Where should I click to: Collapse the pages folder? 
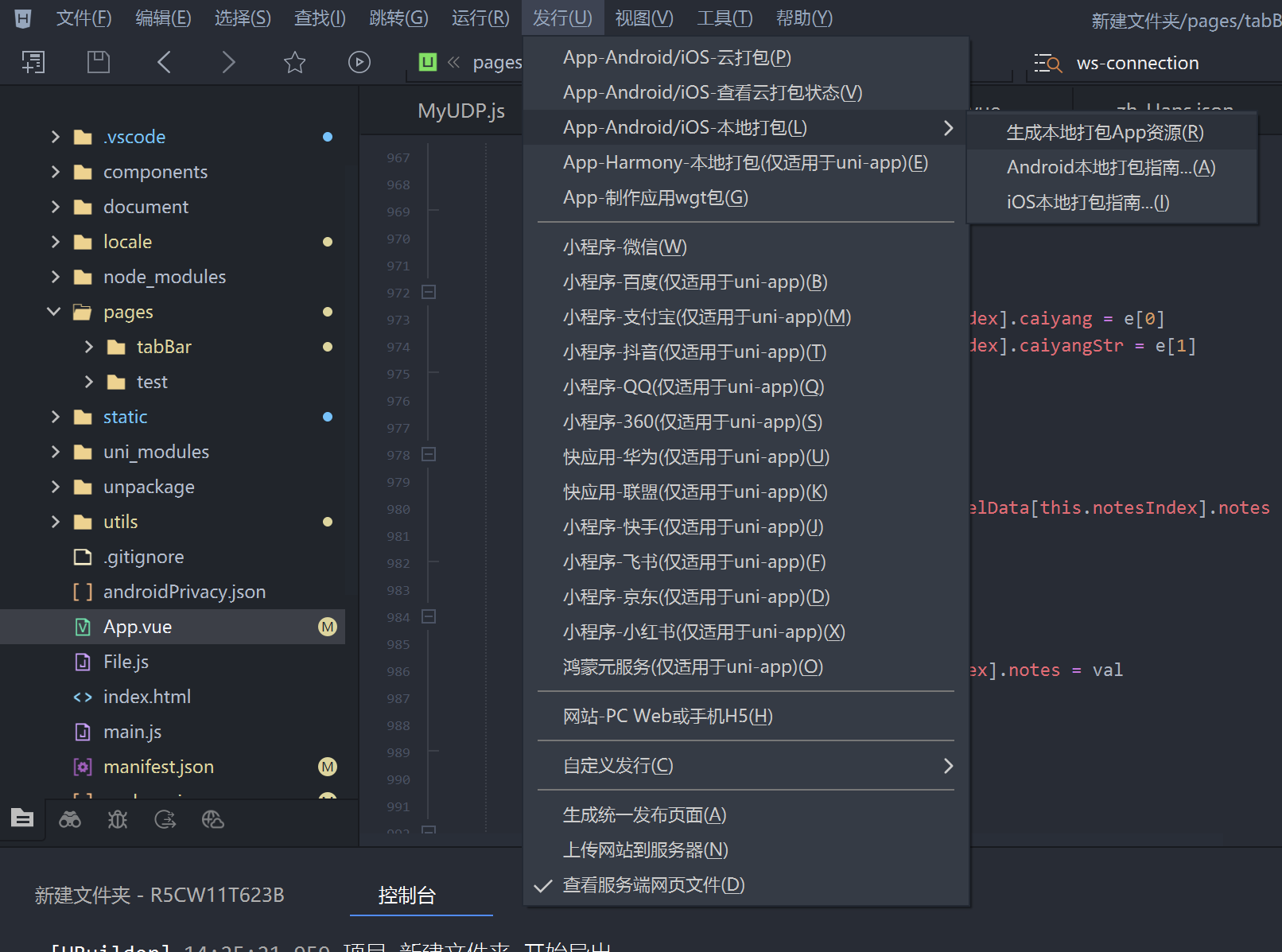[54, 312]
